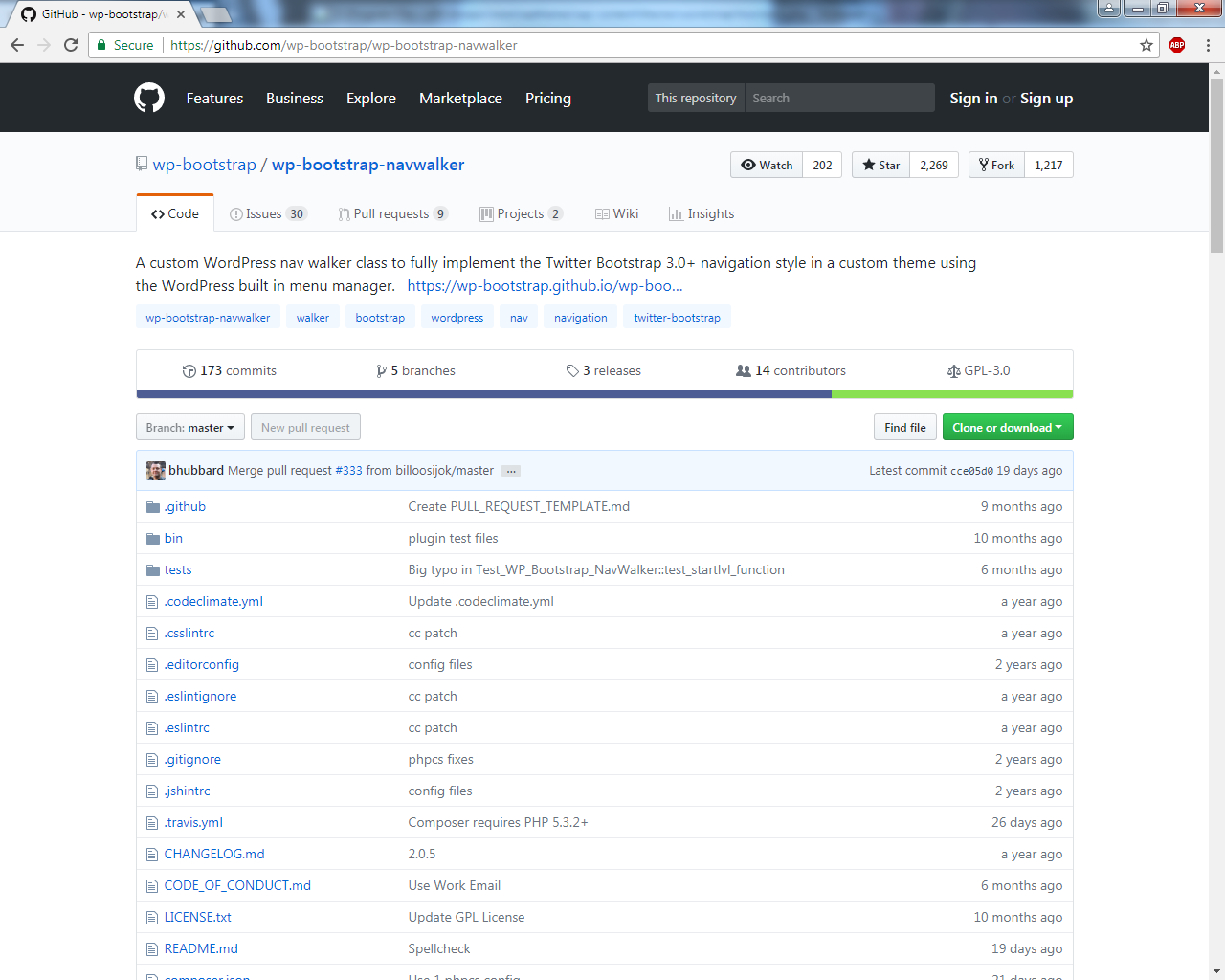Click the Watch button
The width and height of the screenshot is (1225, 980).
coord(767,165)
